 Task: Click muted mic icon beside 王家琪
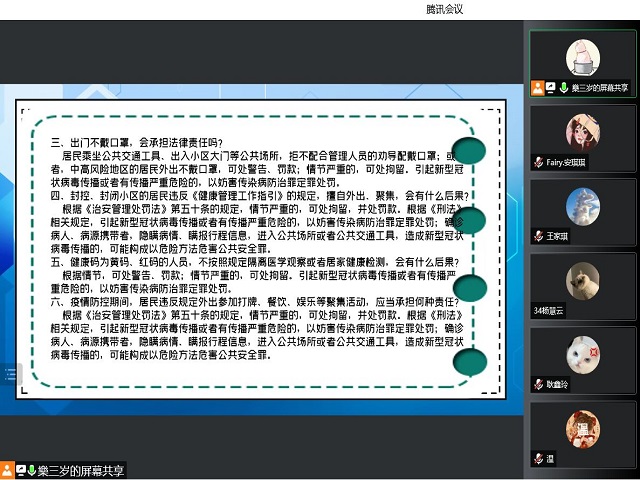tap(539, 236)
